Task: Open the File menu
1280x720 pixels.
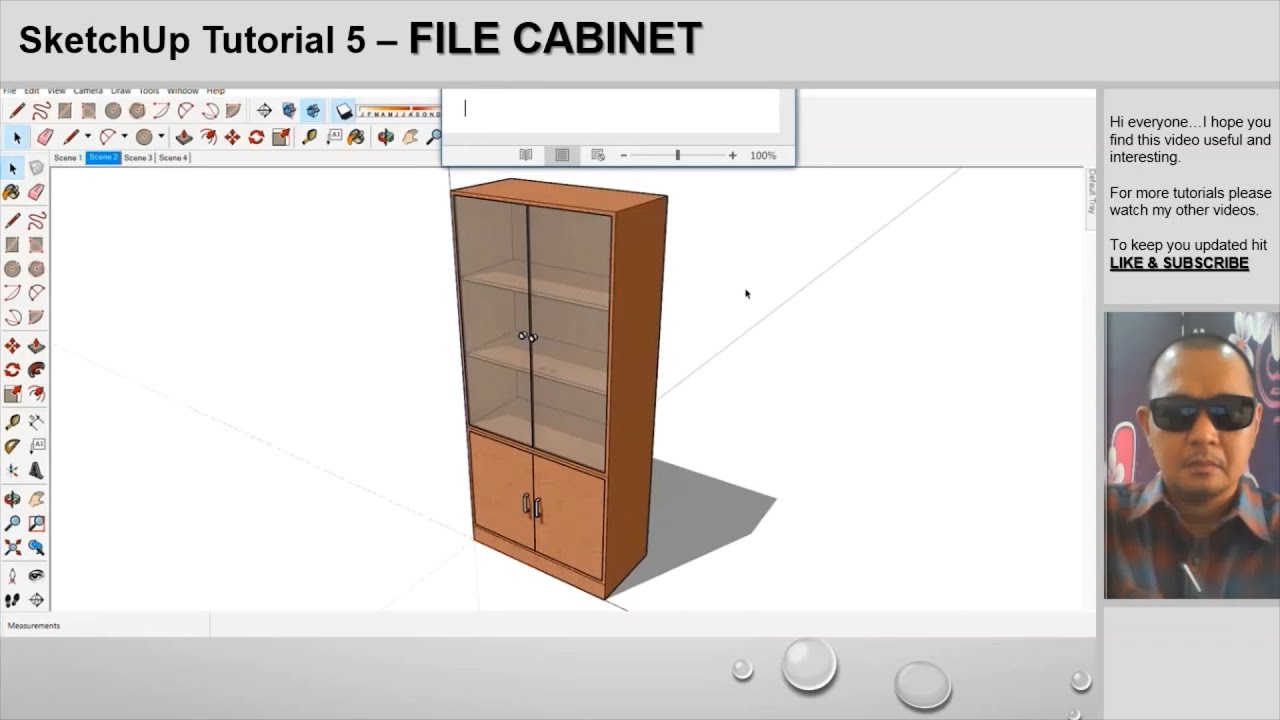Action: pos(10,91)
